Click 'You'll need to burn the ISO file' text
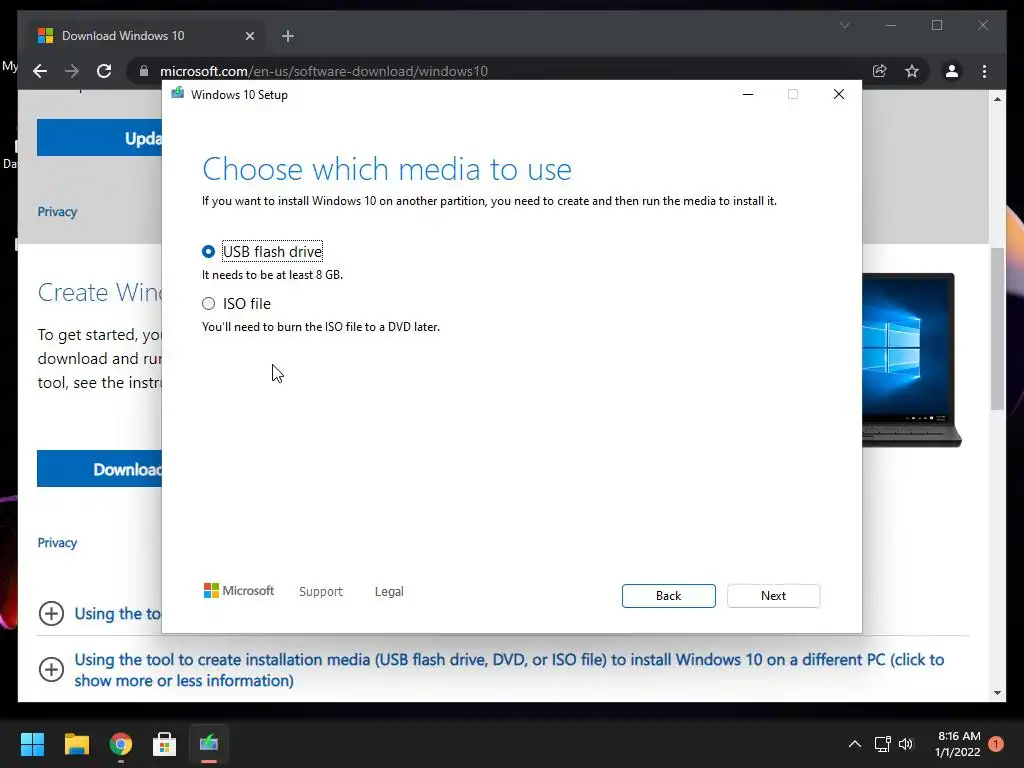Viewport: 1024px width, 768px height. pos(321,327)
